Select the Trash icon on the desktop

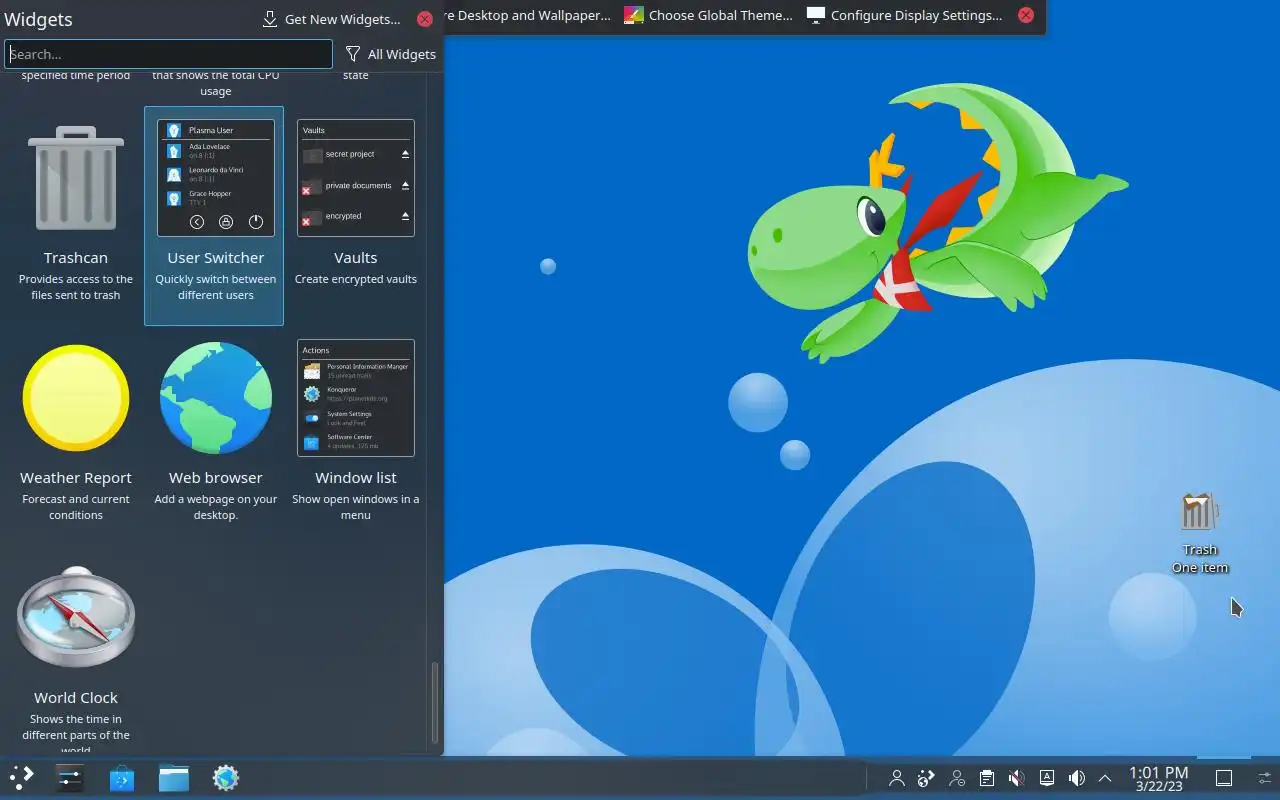pyautogui.click(x=1199, y=512)
